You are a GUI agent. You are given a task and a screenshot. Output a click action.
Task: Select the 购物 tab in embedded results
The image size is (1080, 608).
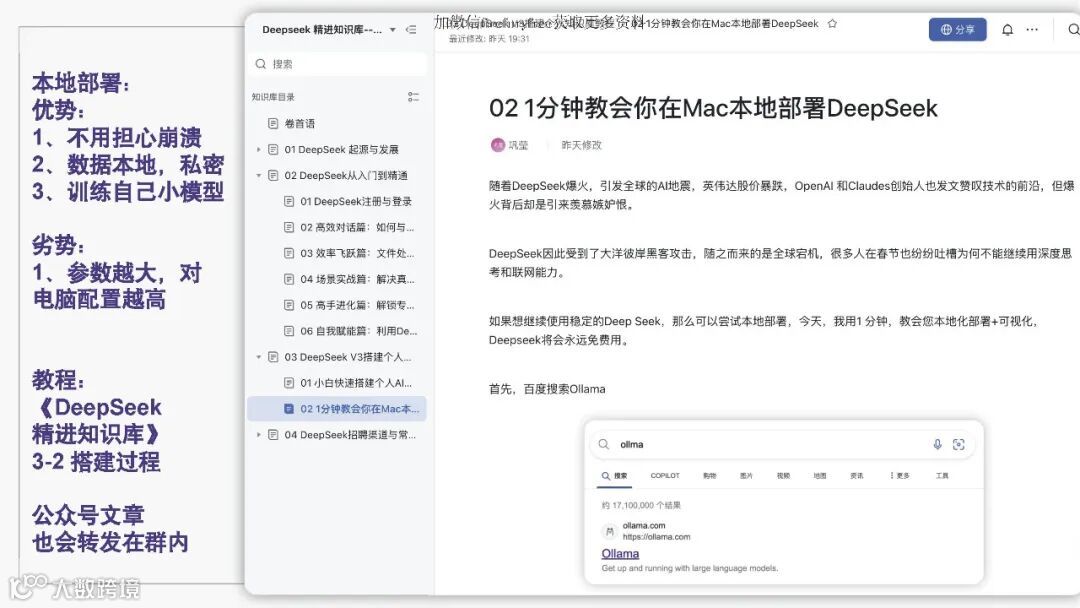(709, 476)
